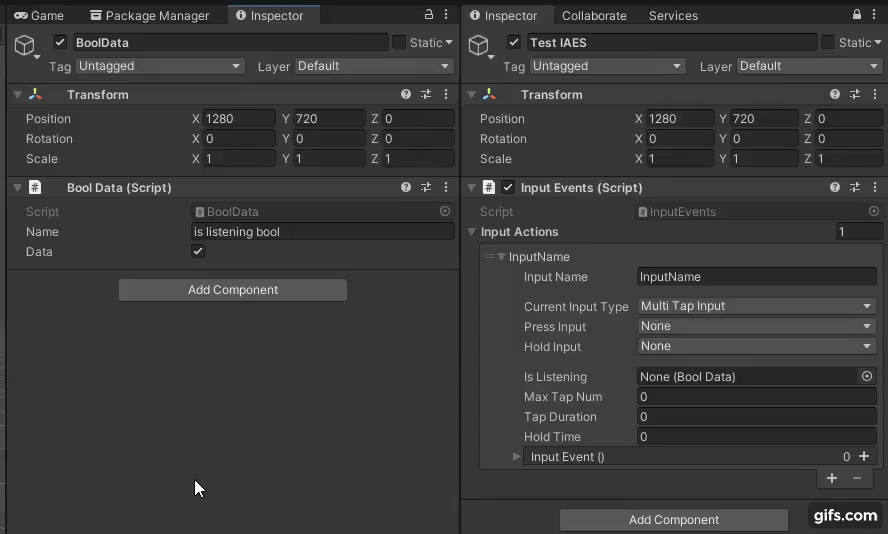Viewport: 888px width, 534px height.
Task: Switch to the Collaborate tab
Action: [594, 15]
